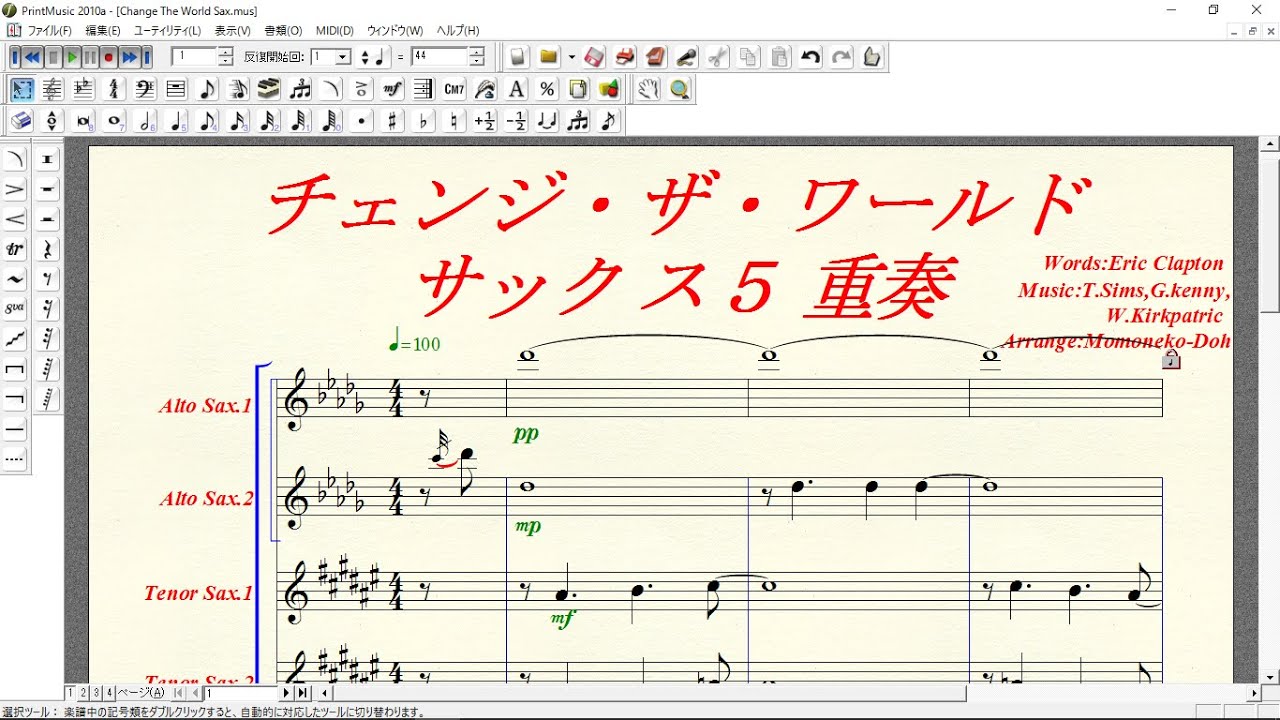Toggle the sharp accidental
This screenshot has width=1280, height=720.
(x=393, y=121)
